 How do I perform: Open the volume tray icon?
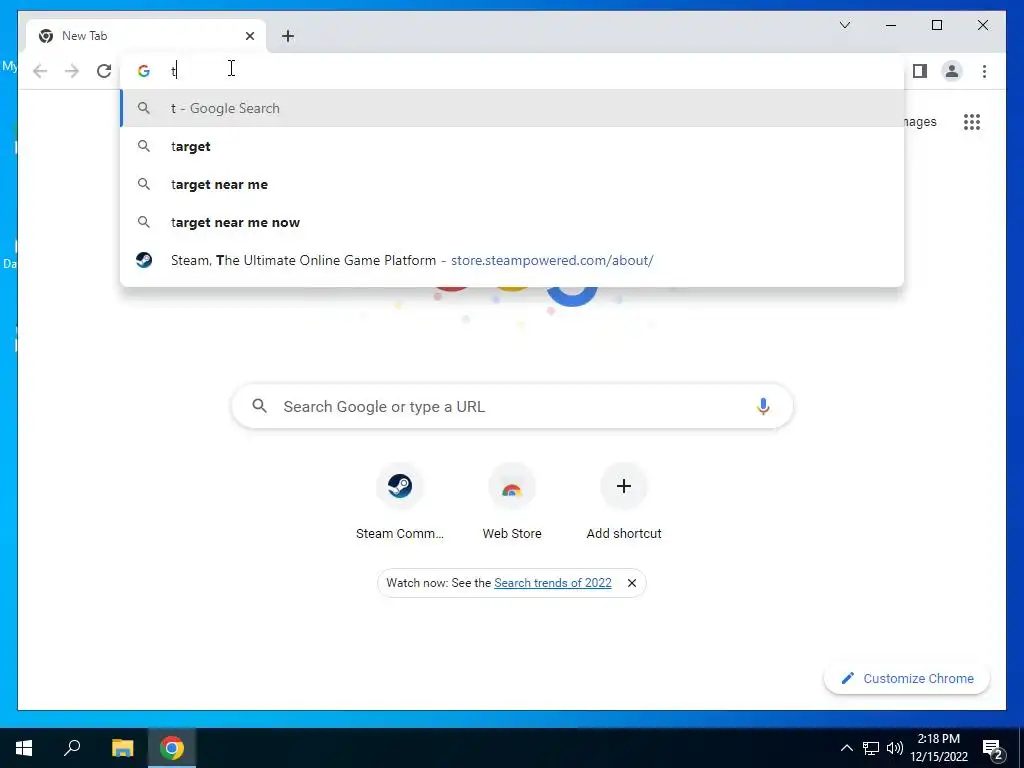point(895,748)
